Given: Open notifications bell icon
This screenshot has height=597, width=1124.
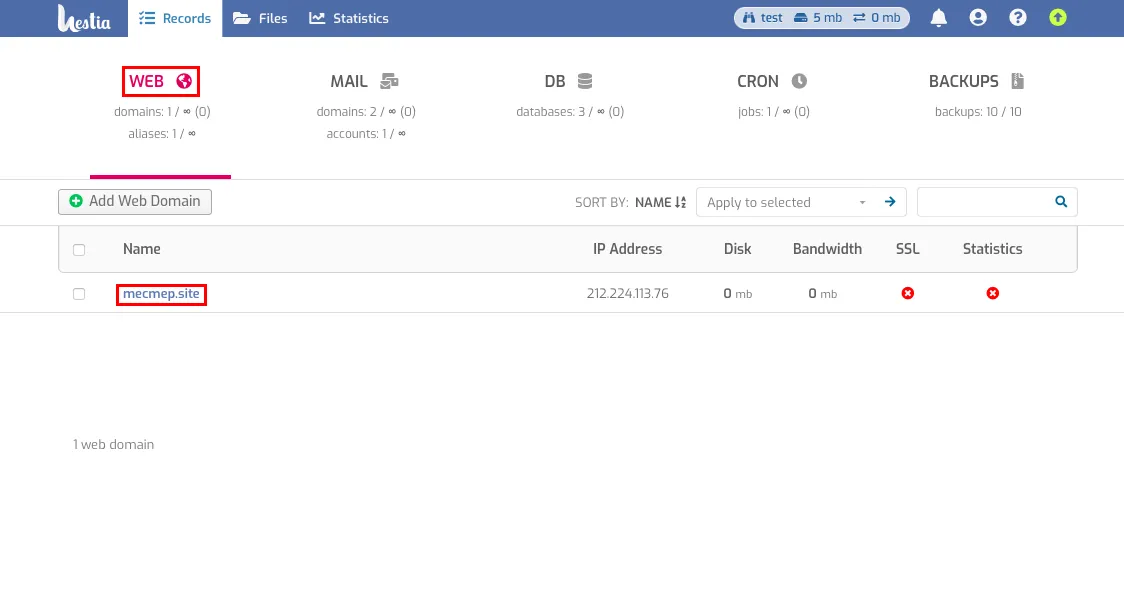Looking at the screenshot, I should pos(938,18).
